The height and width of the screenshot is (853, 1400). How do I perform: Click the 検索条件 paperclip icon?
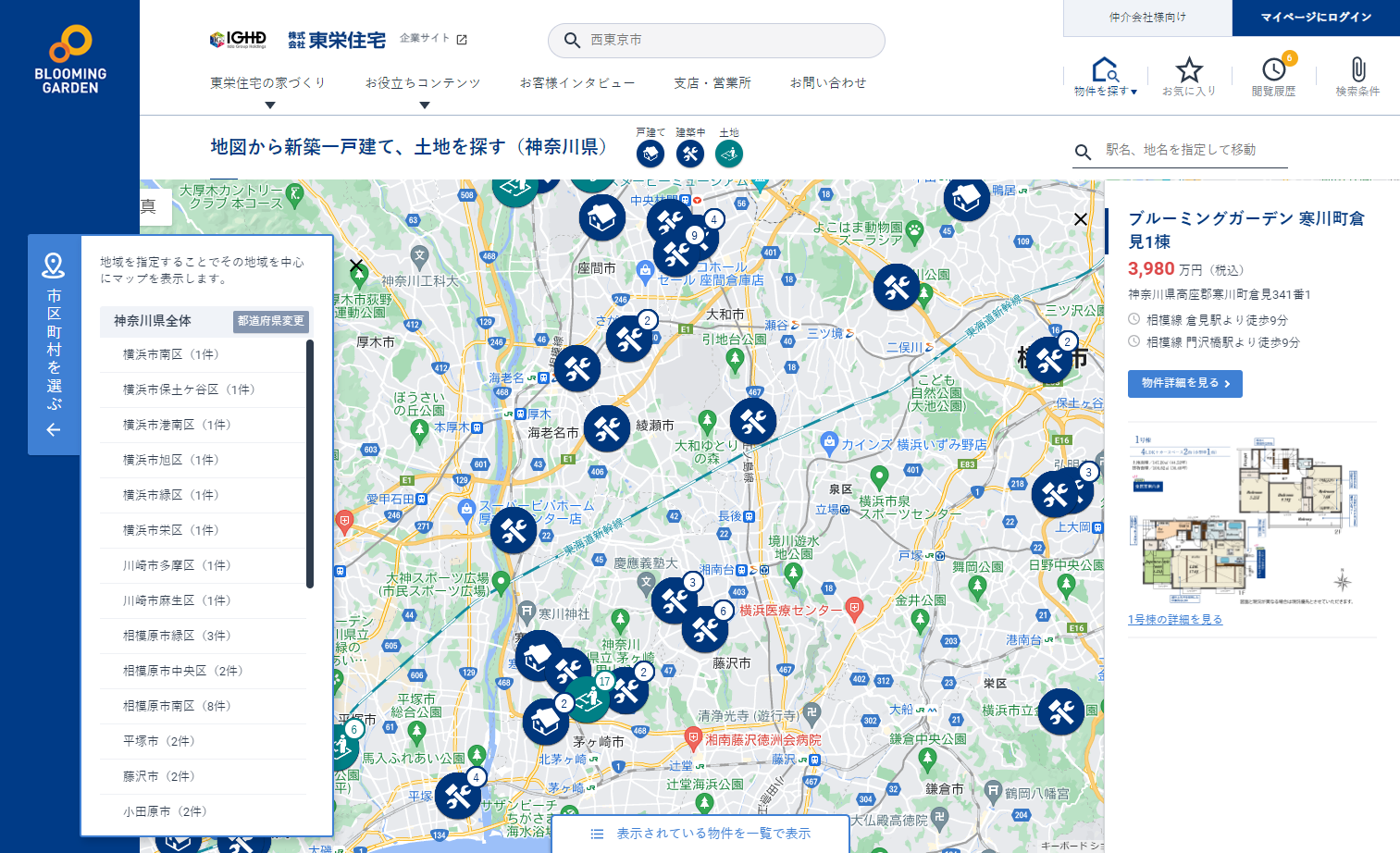click(1357, 76)
